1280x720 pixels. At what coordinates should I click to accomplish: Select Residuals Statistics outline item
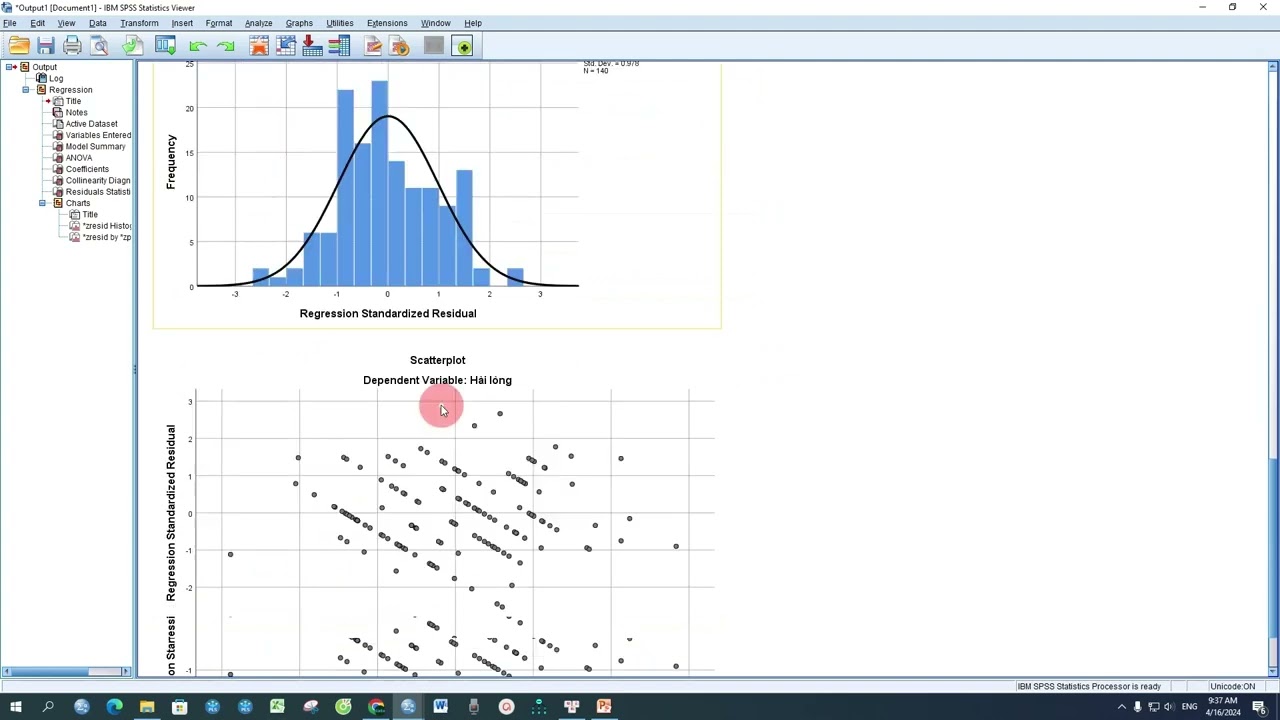coord(98,192)
